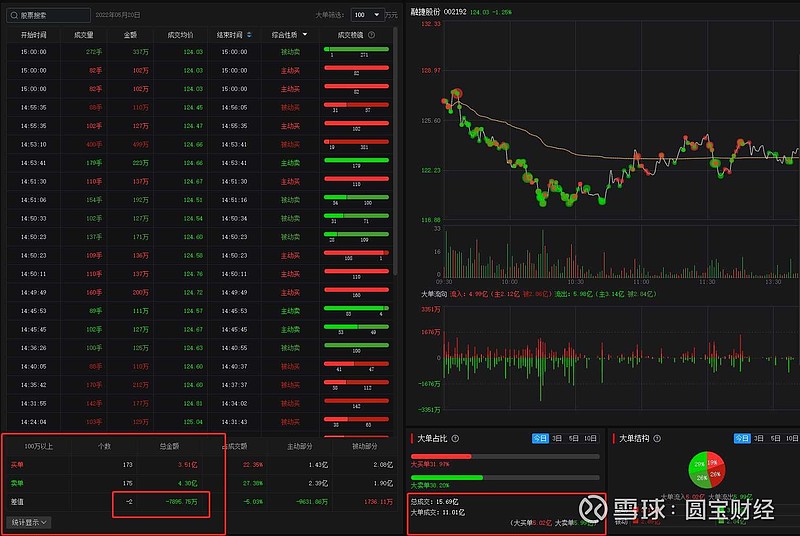Click the 14:24:04 start time cell
800x536 pixels.
pyautogui.click(x=33, y=422)
